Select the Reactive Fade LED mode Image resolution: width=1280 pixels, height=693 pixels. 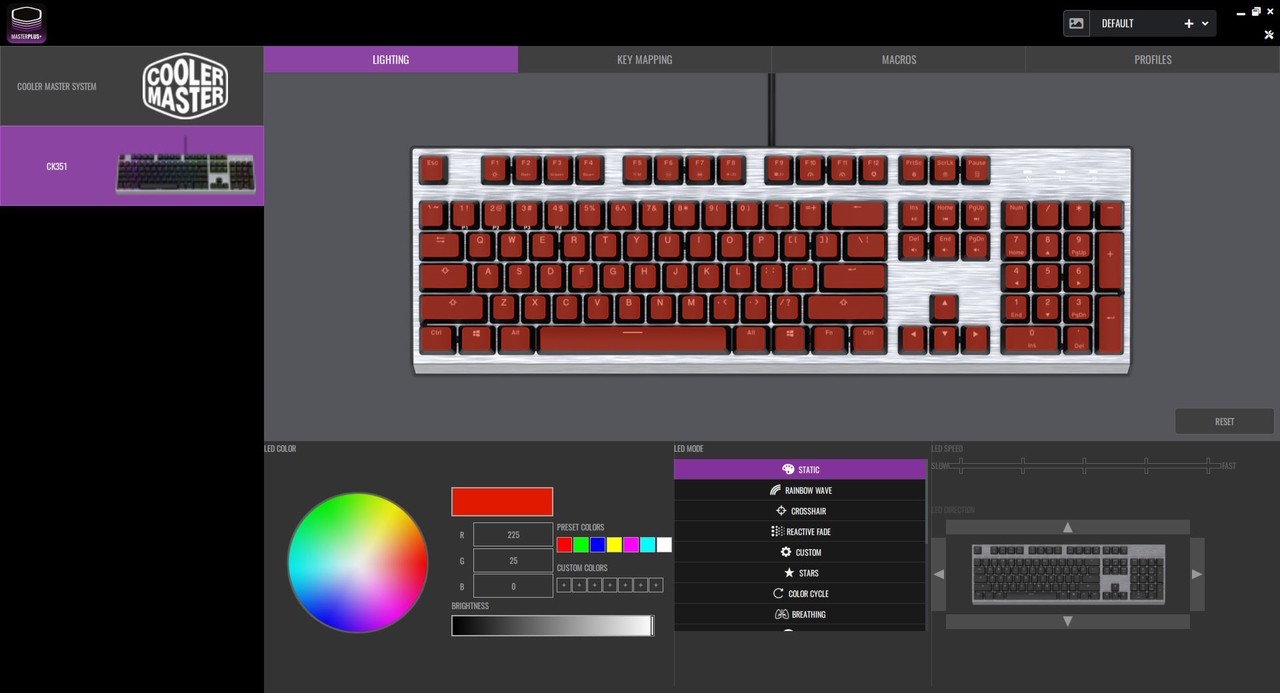[x=800, y=532]
